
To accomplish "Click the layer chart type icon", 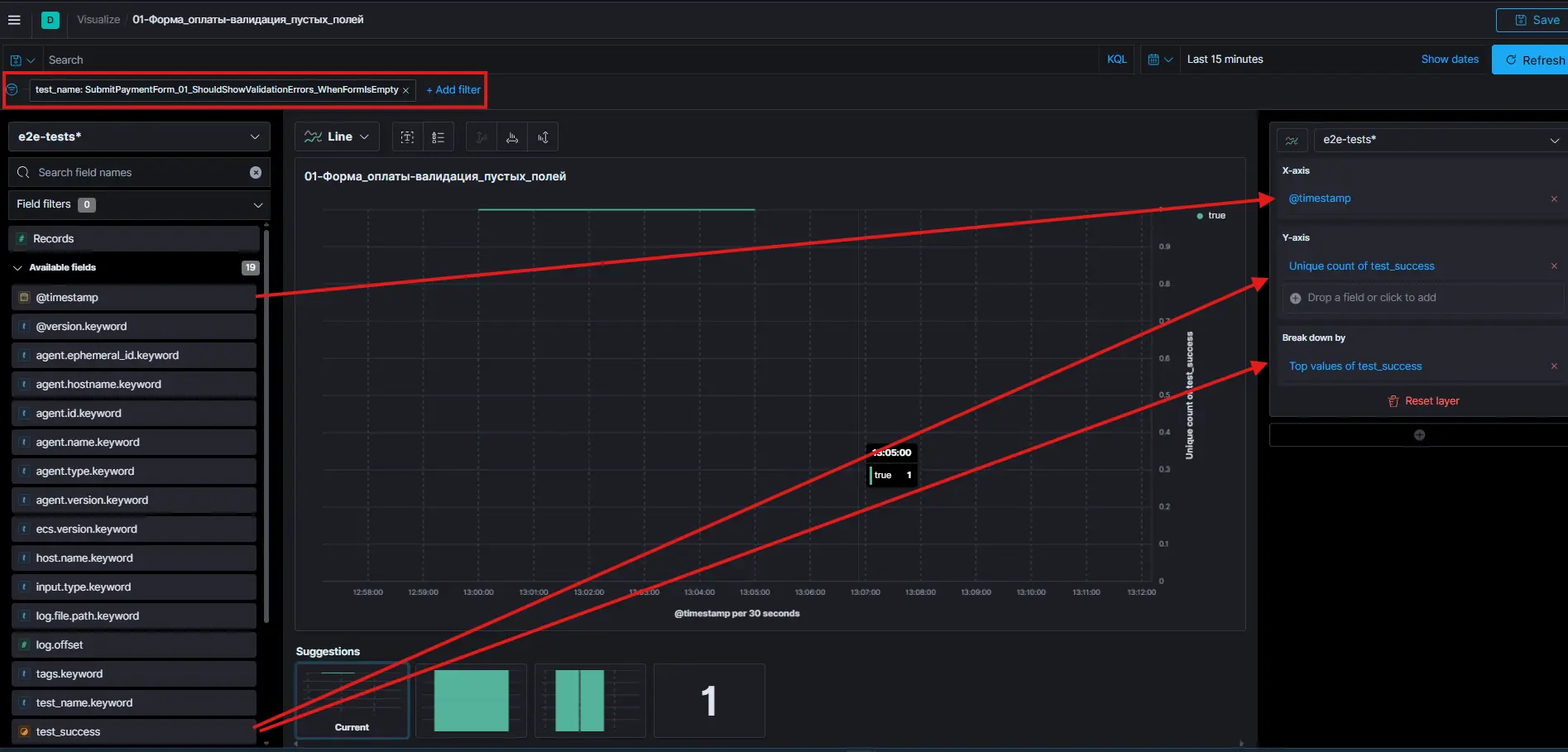I will click(1292, 140).
